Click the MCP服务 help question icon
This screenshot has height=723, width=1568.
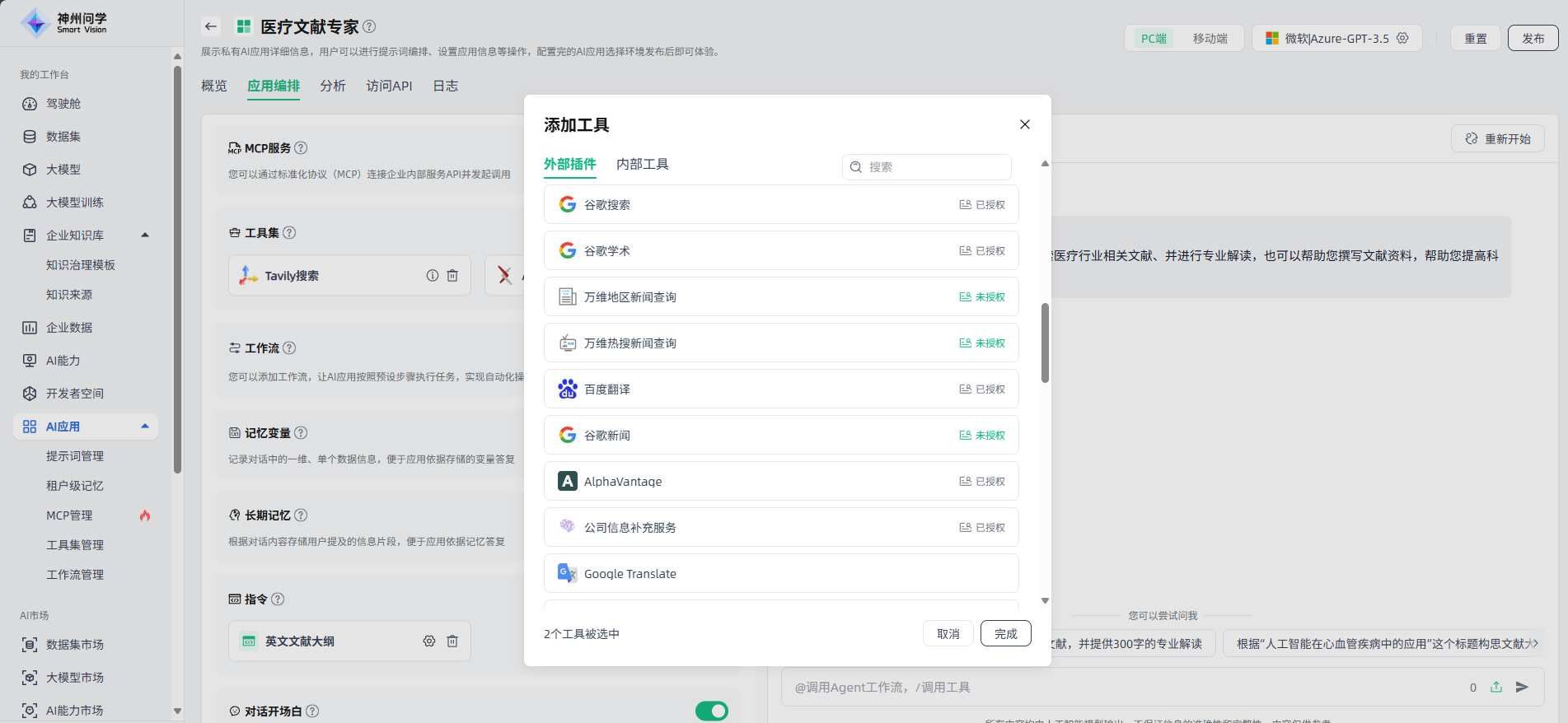[301, 148]
